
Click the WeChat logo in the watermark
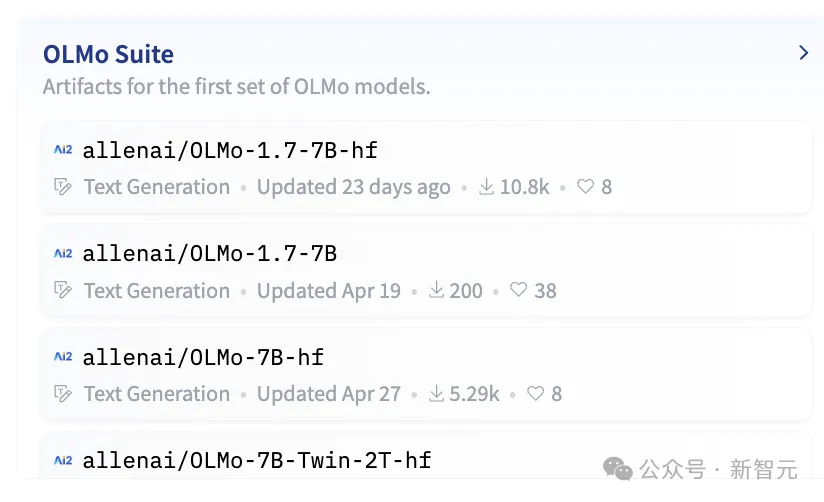(617, 468)
